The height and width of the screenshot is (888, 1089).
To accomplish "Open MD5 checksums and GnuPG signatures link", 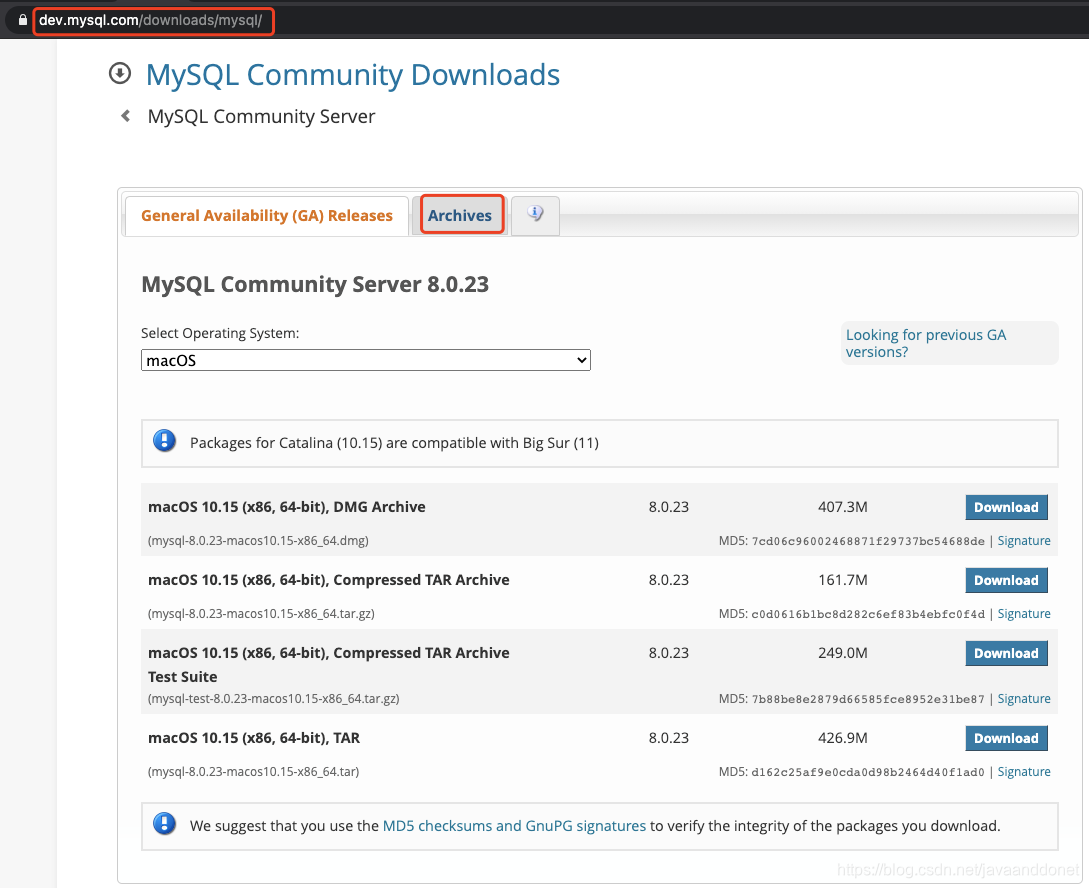I will (x=514, y=826).
